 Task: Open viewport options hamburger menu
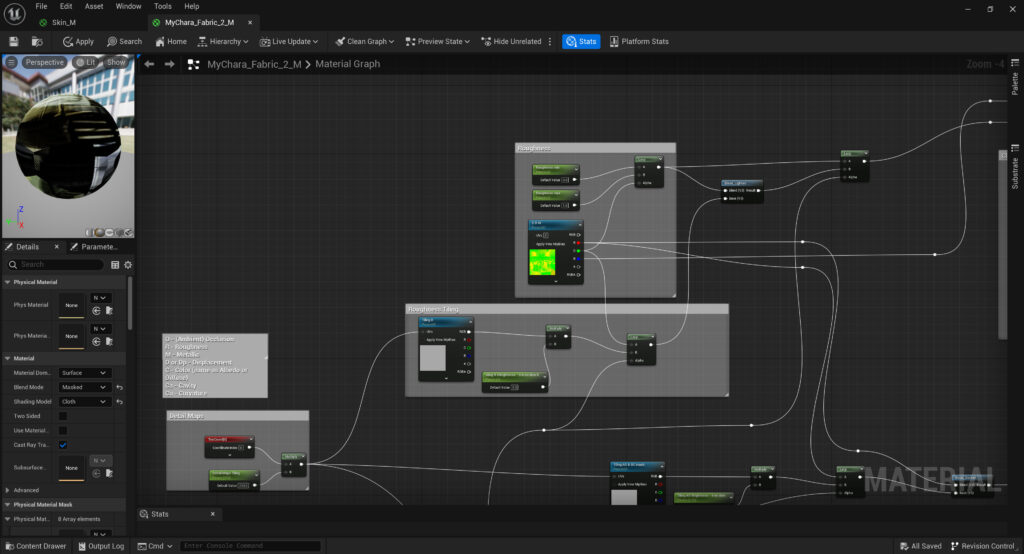[11, 62]
